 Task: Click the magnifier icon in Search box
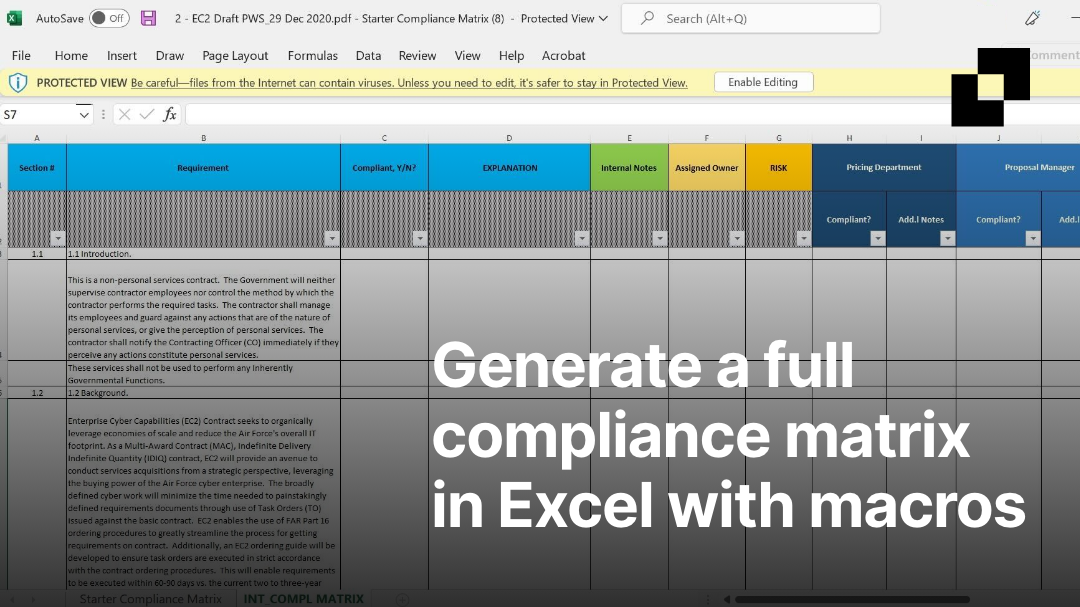tap(647, 18)
